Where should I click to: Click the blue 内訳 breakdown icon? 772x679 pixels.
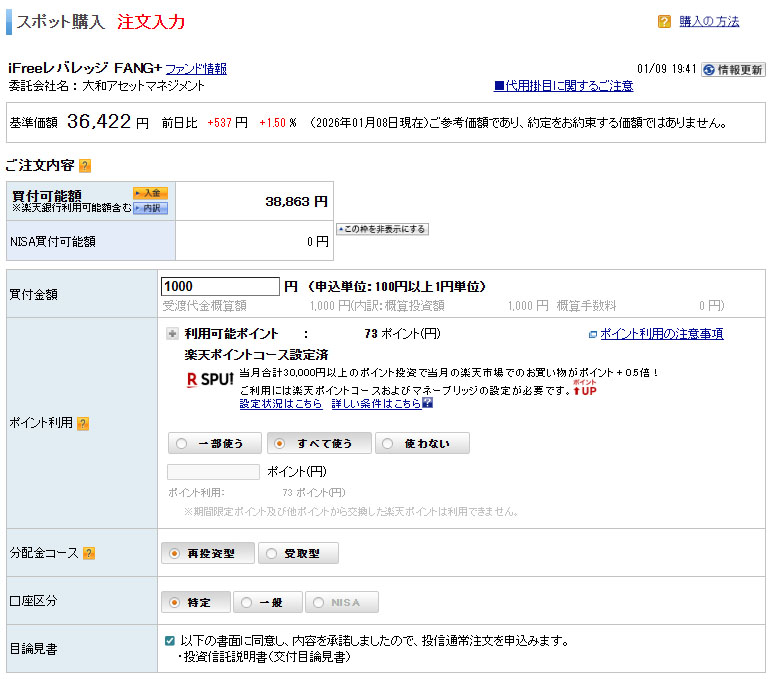pyautogui.click(x=150, y=208)
